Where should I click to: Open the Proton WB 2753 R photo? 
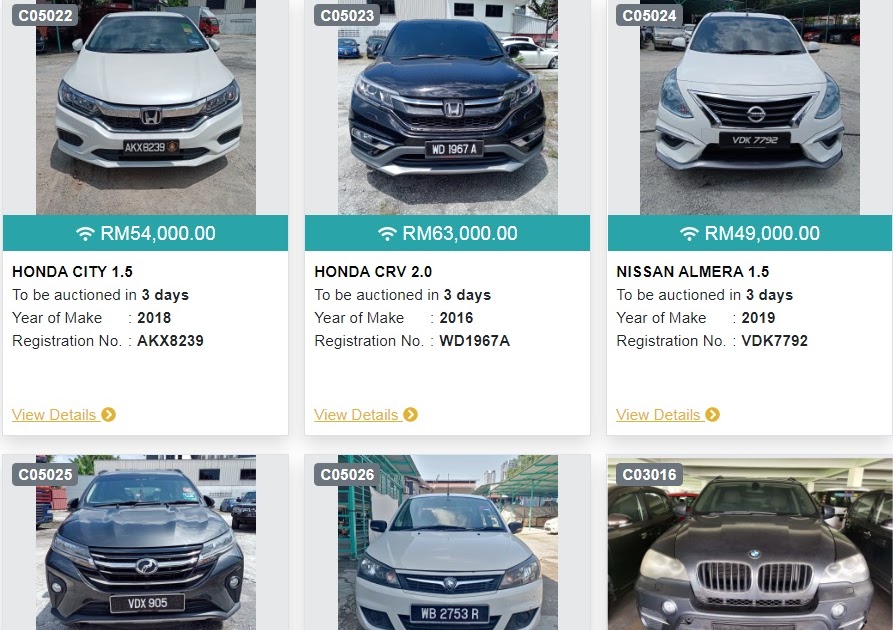(x=448, y=542)
